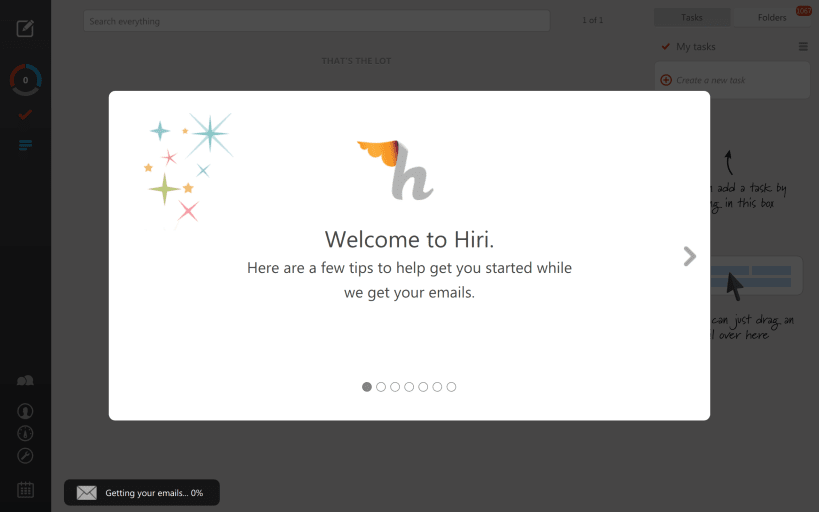Click the Create a new task field

(x=732, y=80)
